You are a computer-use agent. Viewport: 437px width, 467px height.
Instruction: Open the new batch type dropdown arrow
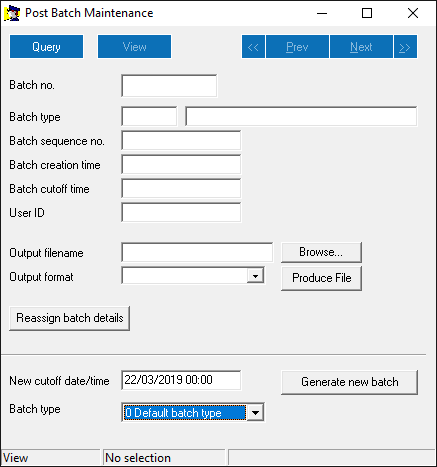coord(255,413)
